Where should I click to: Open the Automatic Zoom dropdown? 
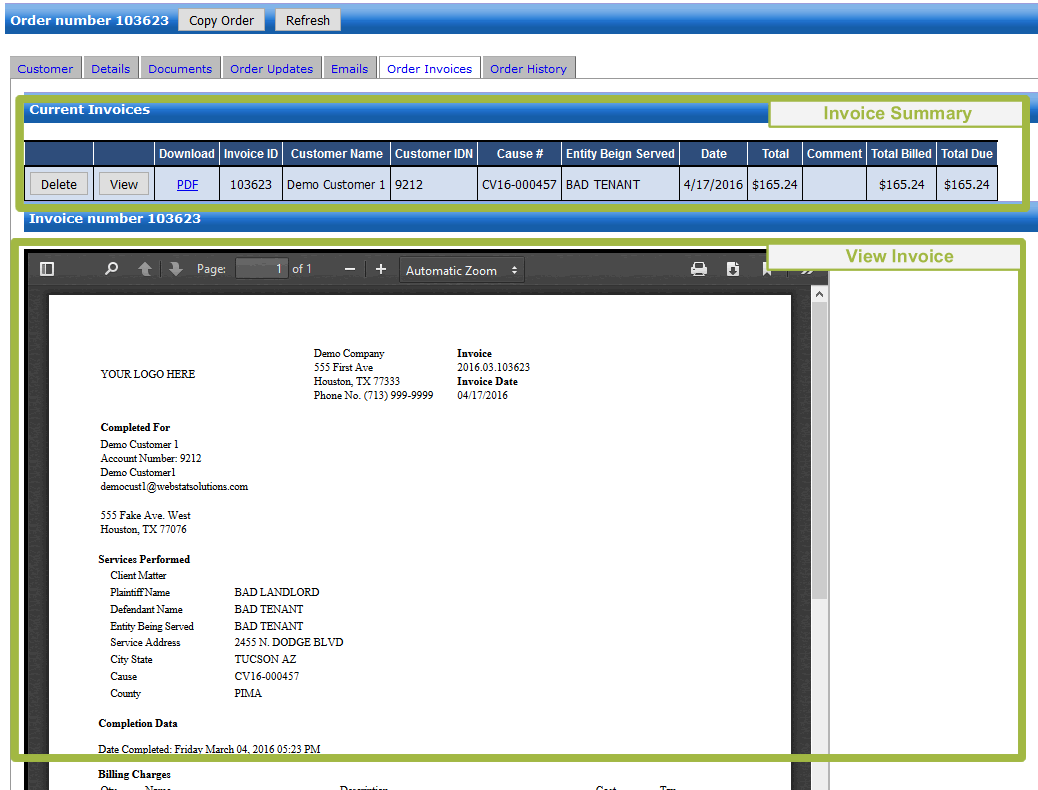(x=461, y=270)
